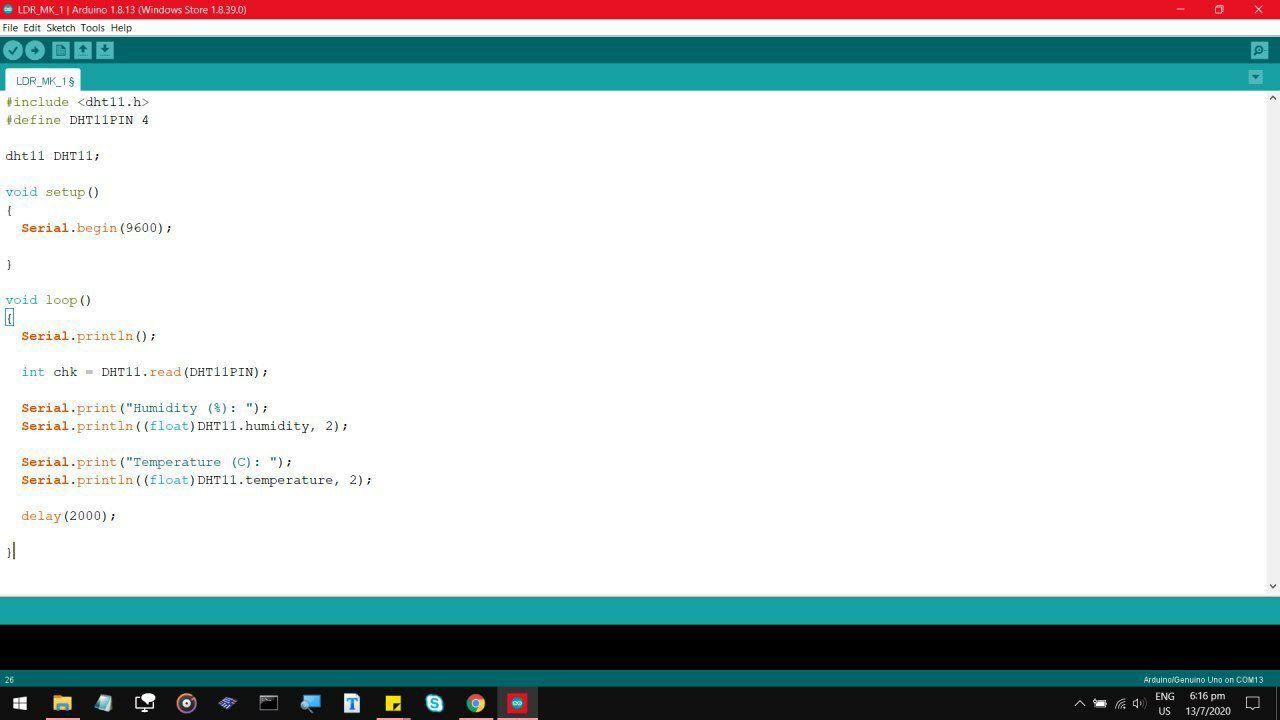1280x720 pixels.
Task: Click the 'Humidity (%): ' print line
Action: coord(145,408)
